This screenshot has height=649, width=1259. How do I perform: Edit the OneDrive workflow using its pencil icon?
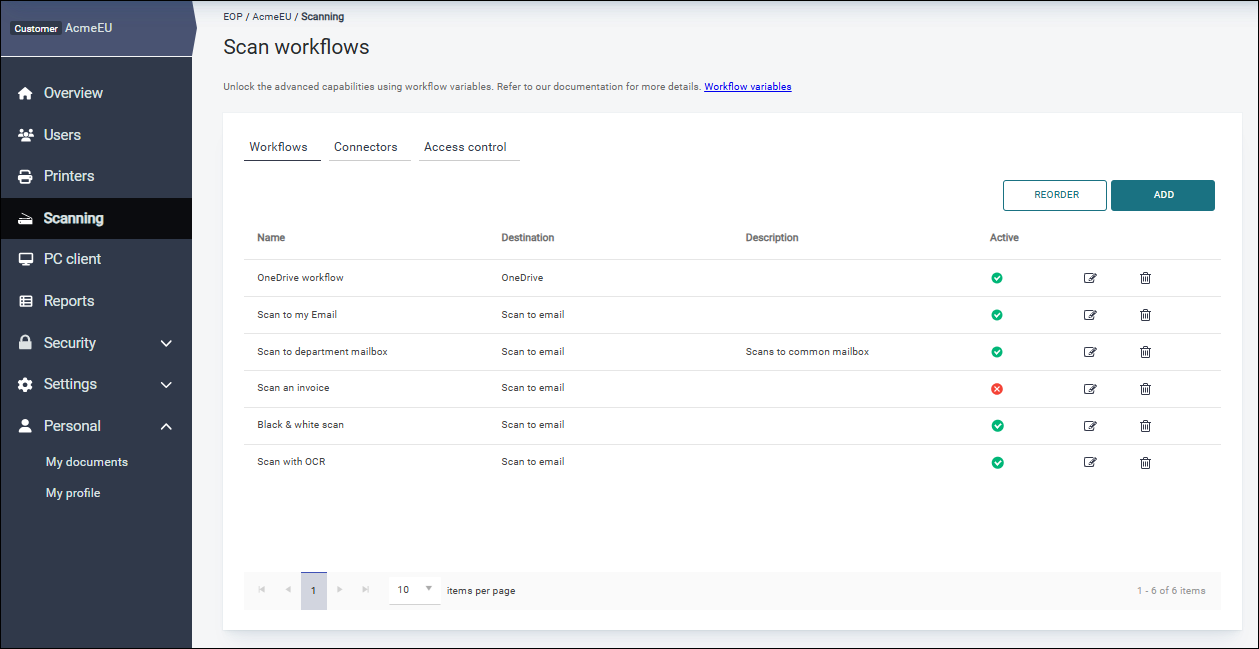click(x=1090, y=278)
